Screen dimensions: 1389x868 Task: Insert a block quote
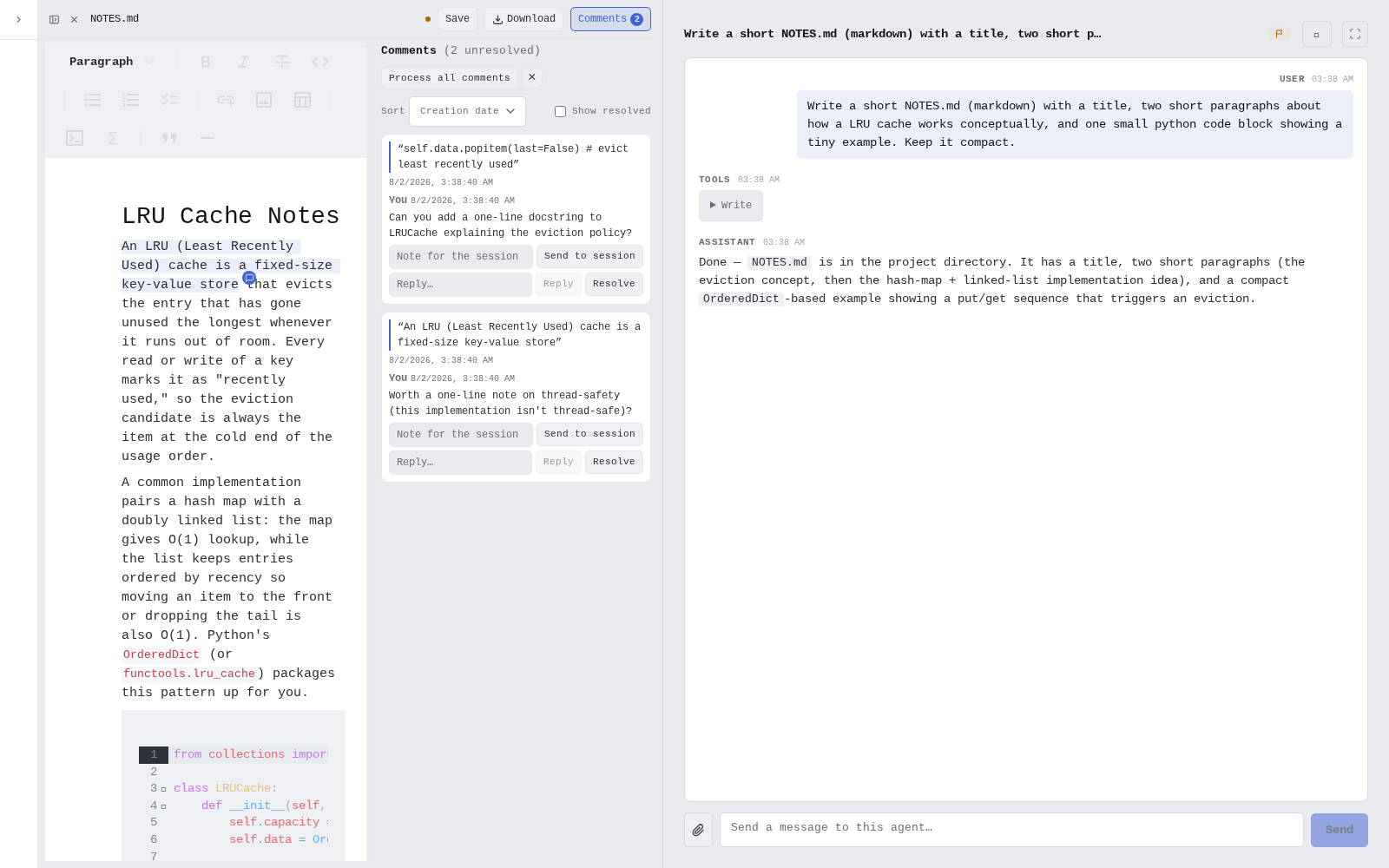coord(168,138)
